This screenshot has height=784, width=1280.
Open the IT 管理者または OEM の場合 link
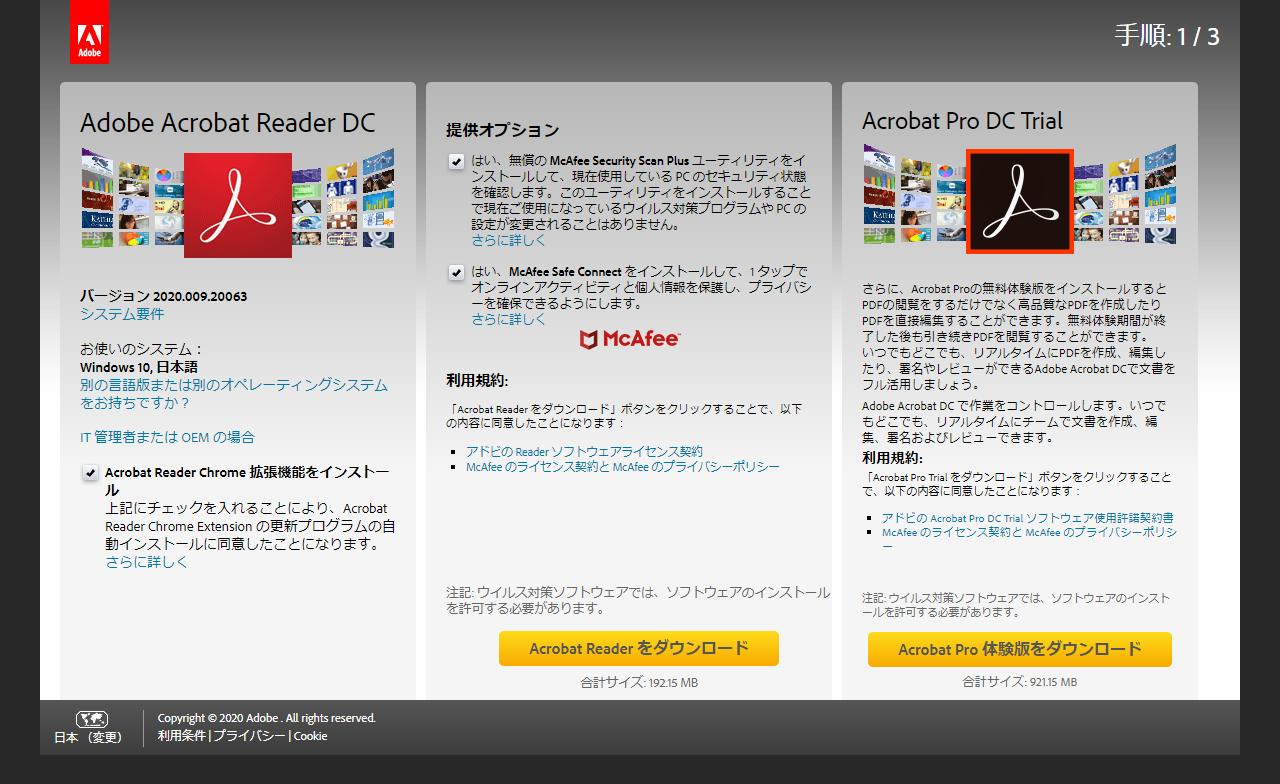167,437
